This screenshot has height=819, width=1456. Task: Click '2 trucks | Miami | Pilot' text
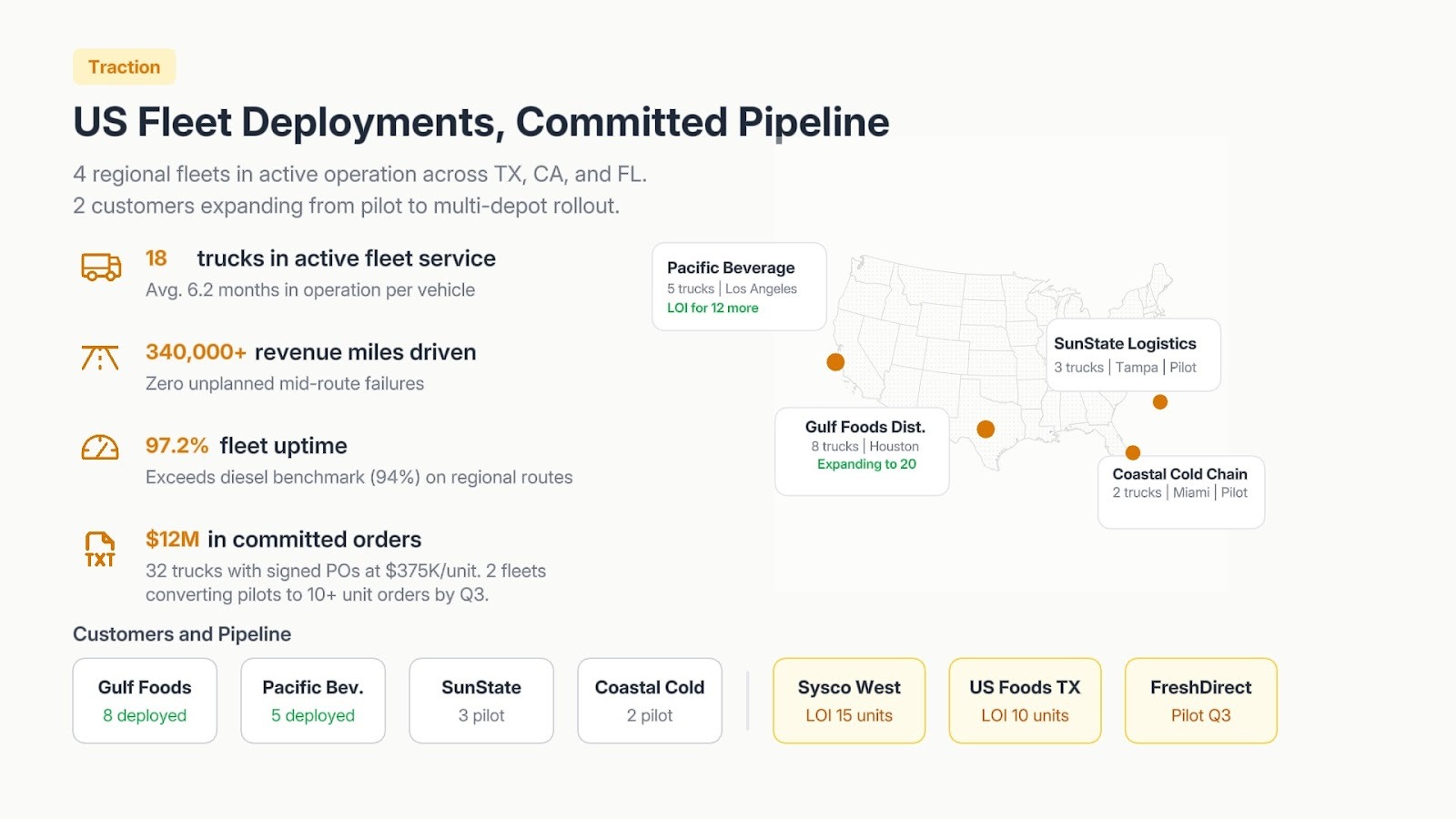[1180, 492]
